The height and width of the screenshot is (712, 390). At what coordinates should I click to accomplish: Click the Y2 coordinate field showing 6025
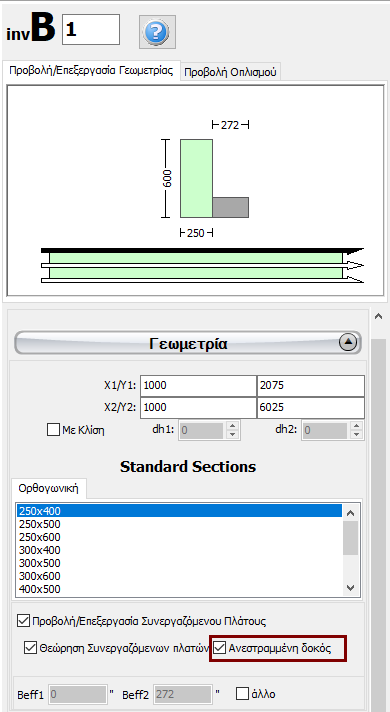(311, 407)
